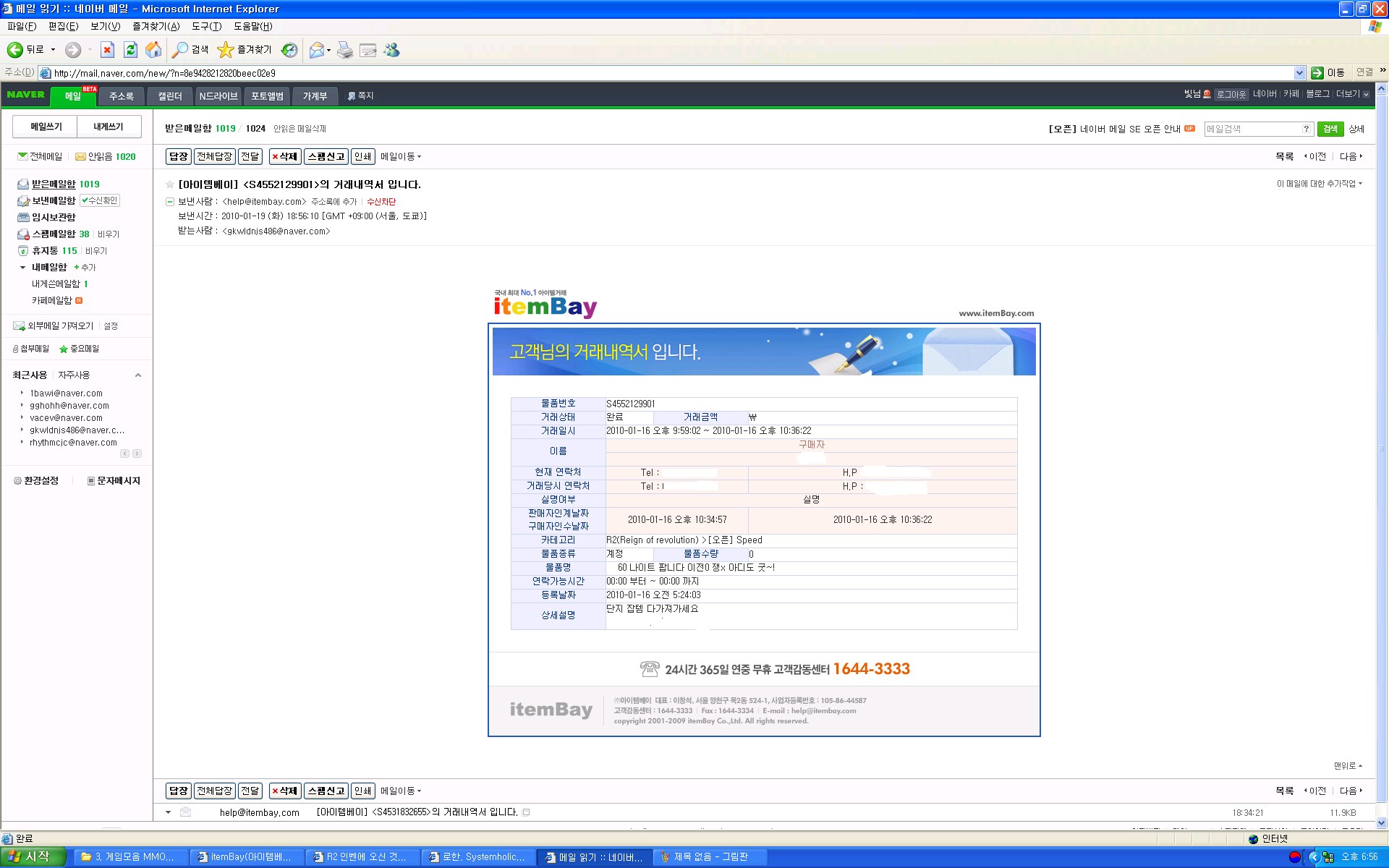Click the Windows 시작 start button
Image resolution: width=1389 pixels, height=868 pixels.
click(x=33, y=857)
